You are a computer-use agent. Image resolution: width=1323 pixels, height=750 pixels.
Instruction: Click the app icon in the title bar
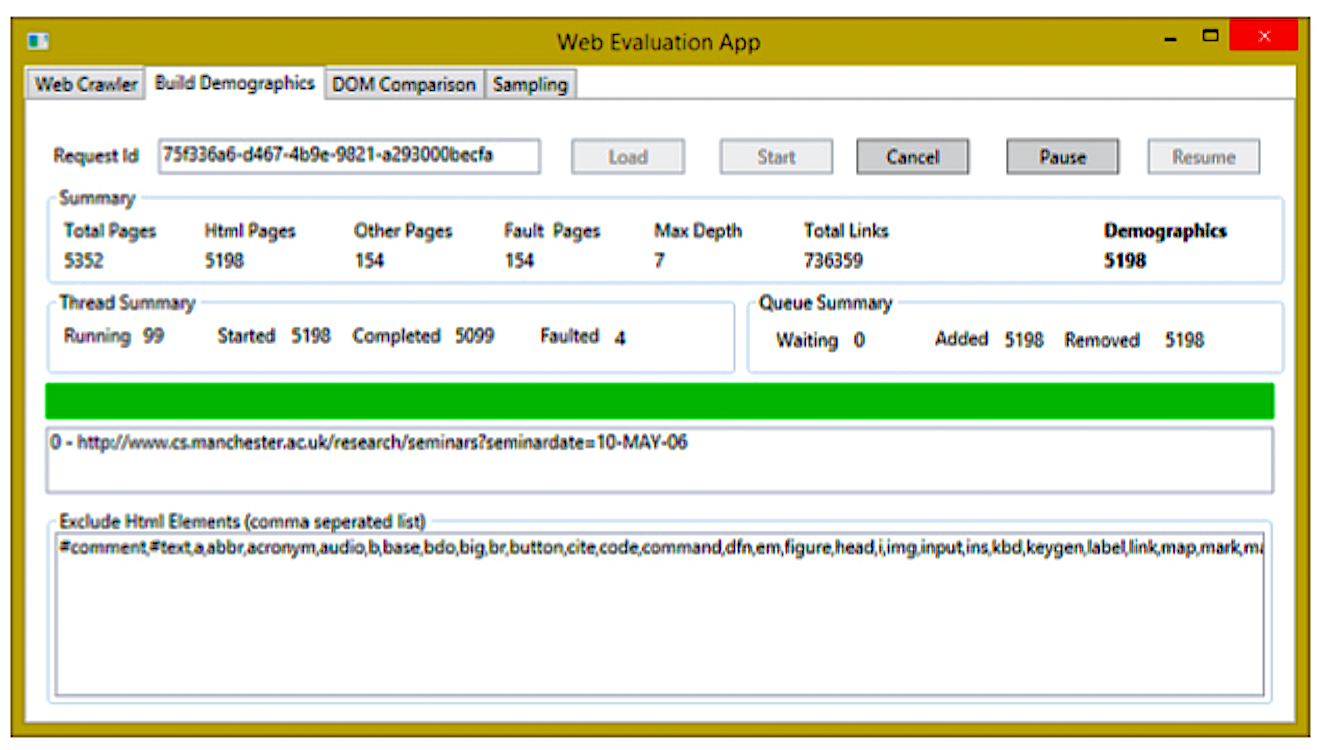pos(39,42)
